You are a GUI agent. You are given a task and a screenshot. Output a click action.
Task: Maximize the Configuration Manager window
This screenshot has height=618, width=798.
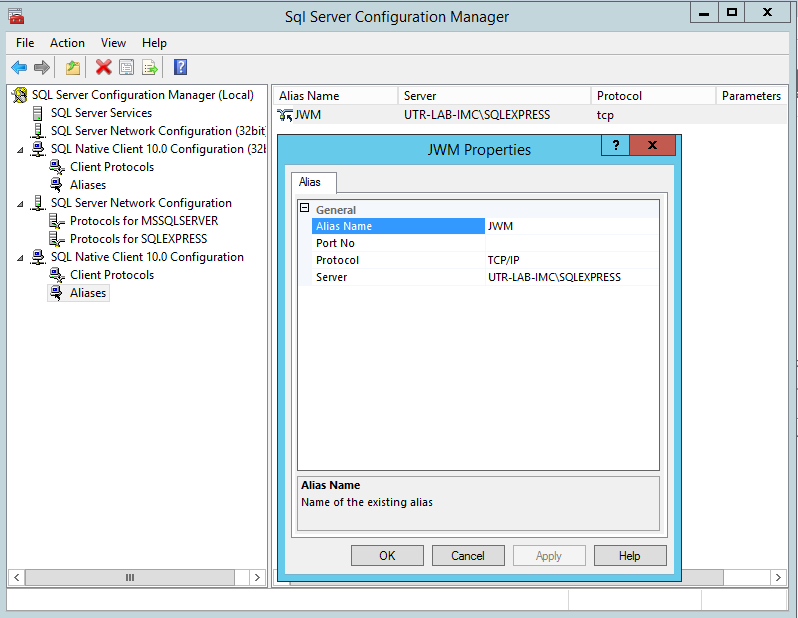tap(732, 13)
